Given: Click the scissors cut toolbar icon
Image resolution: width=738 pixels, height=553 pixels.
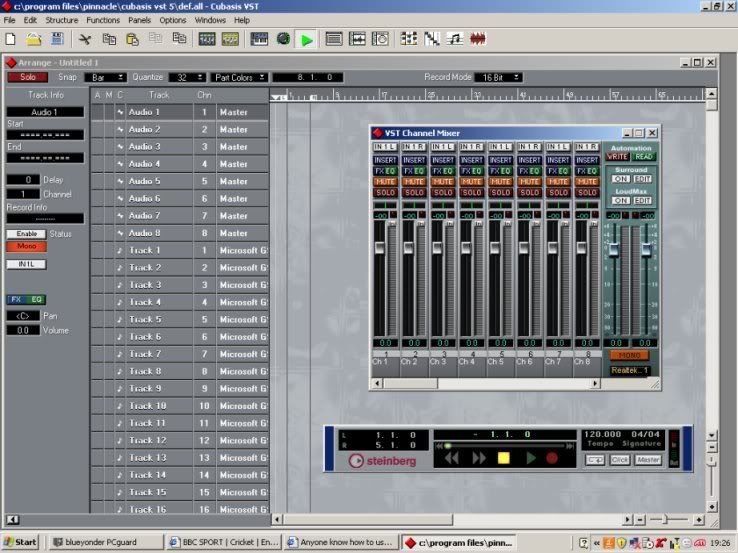Looking at the screenshot, I should 85,39.
